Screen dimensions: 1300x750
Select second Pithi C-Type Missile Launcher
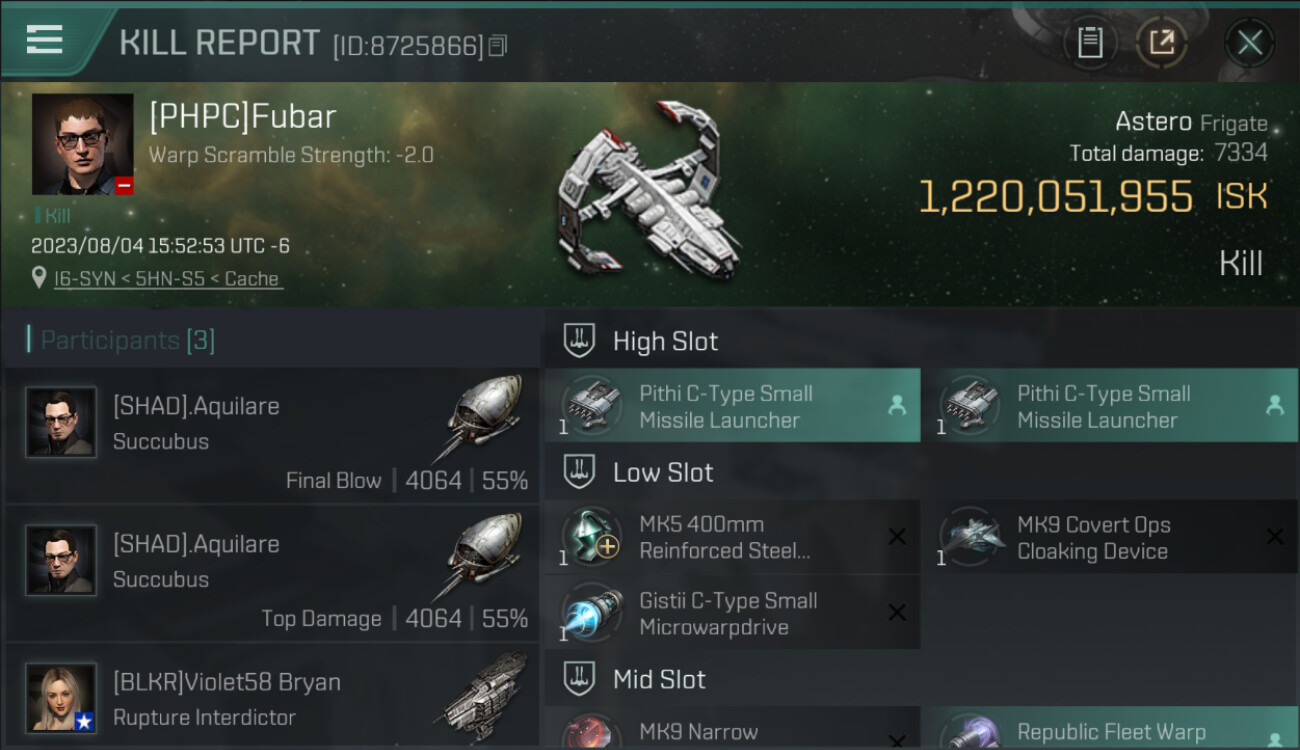[x=1110, y=406]
